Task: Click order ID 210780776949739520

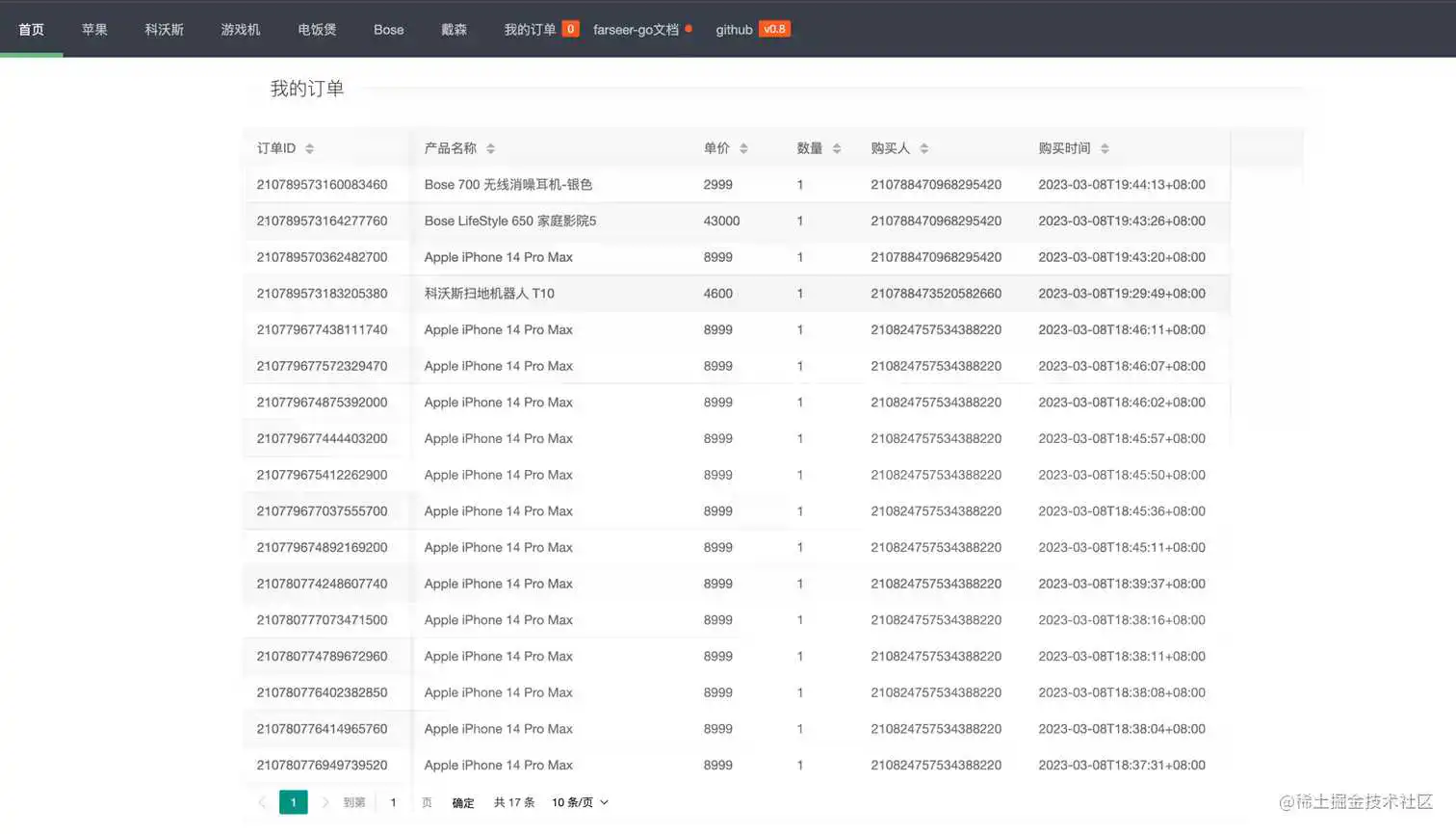Action: pyautogui.click(x=322, y=766)
